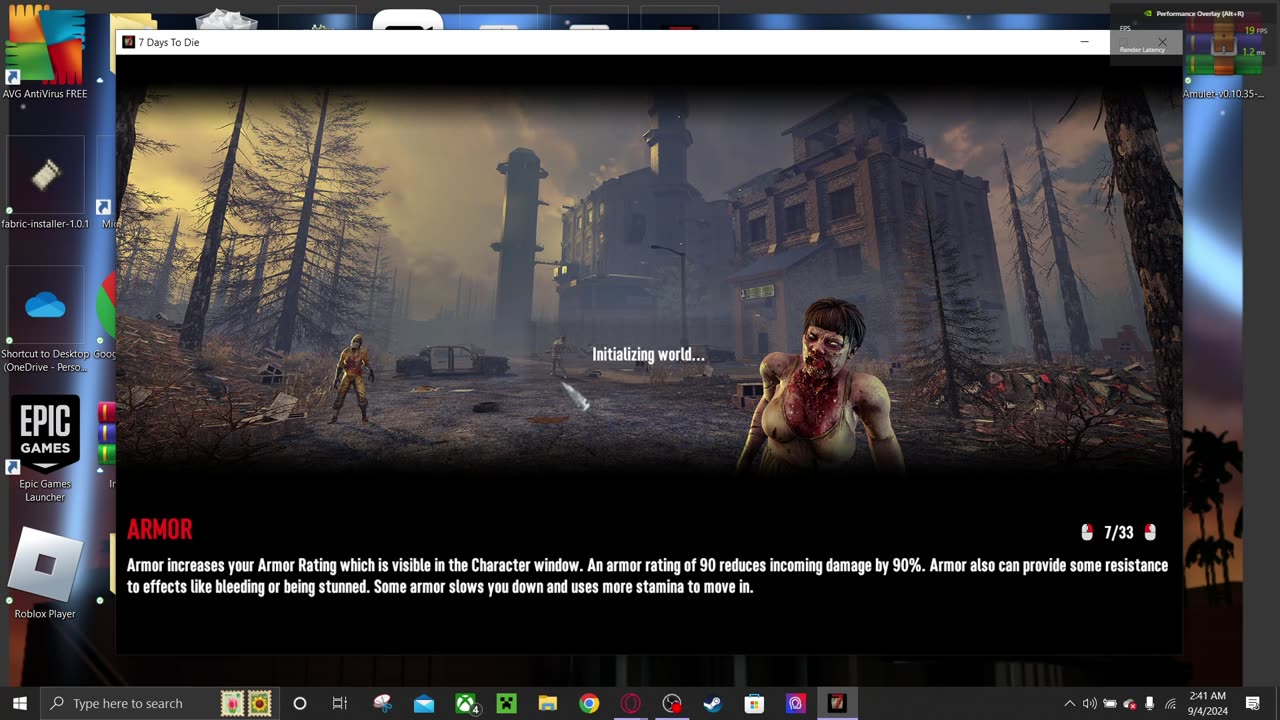Screen dimensions: 1280x720
Task: Open the Action Center notifications icon
Action: (1253, 703)
